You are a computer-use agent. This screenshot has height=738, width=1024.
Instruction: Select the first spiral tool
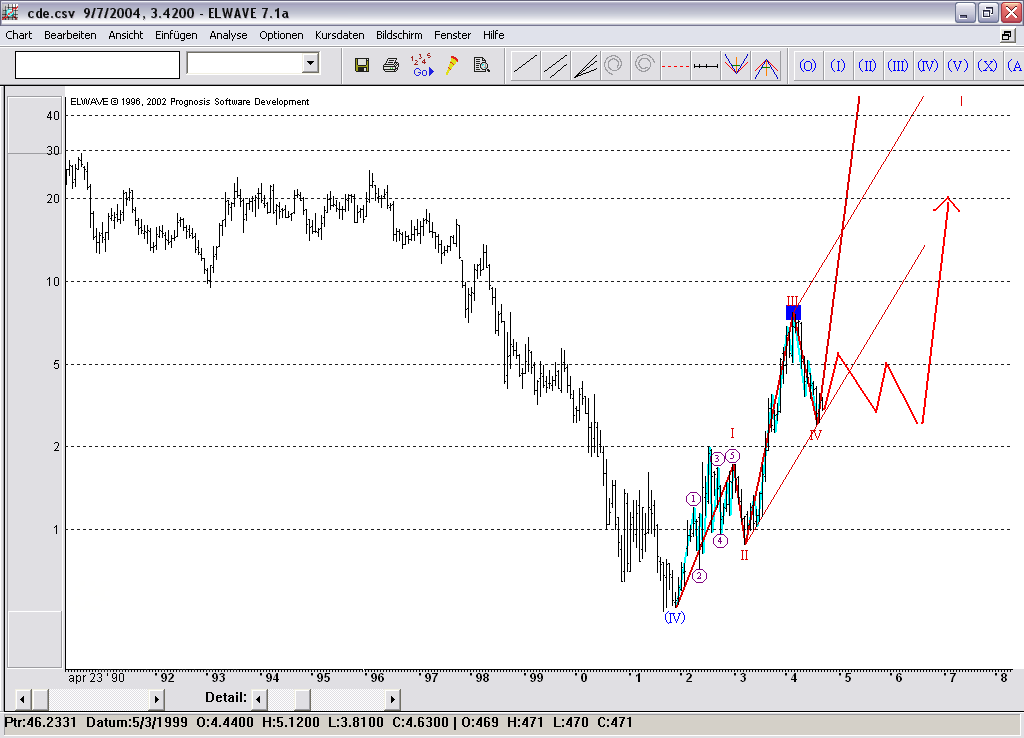[x=614, y=65]
